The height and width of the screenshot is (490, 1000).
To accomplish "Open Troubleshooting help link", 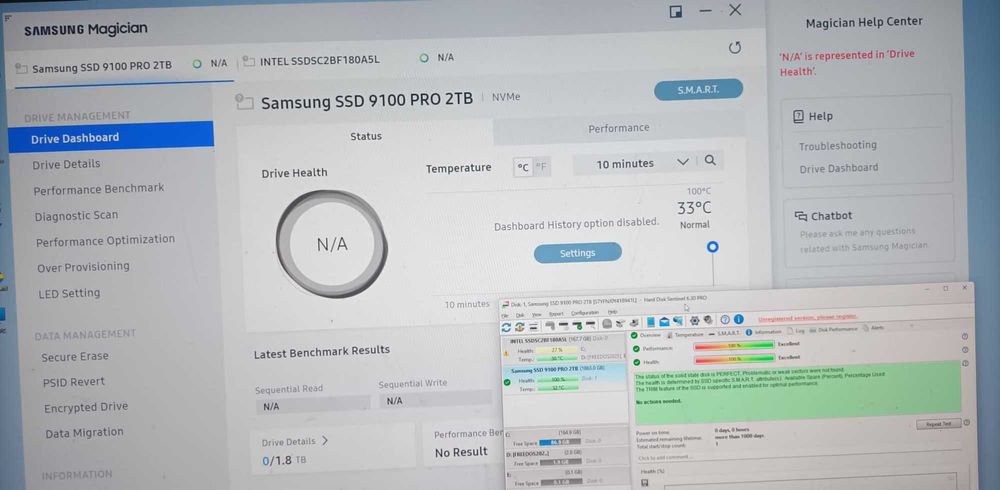I will [837, 145].
